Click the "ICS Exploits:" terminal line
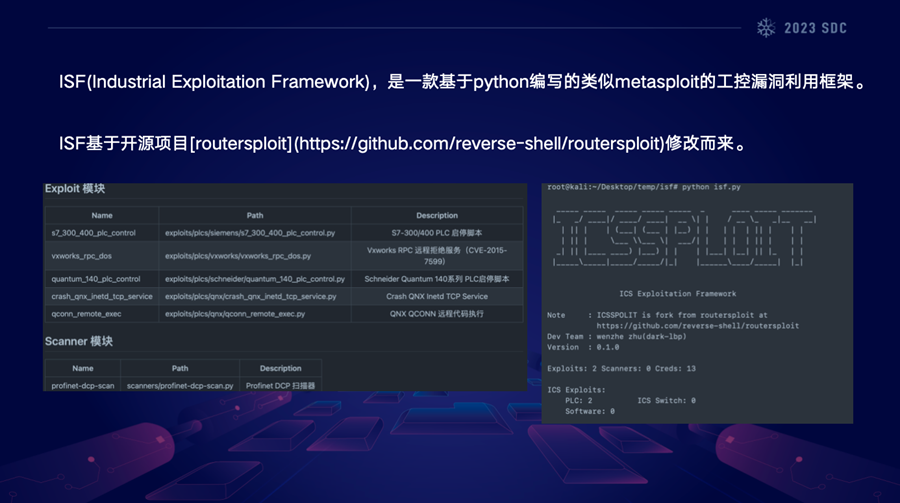This screenshot has width=900, height=503. pos(576,390)
